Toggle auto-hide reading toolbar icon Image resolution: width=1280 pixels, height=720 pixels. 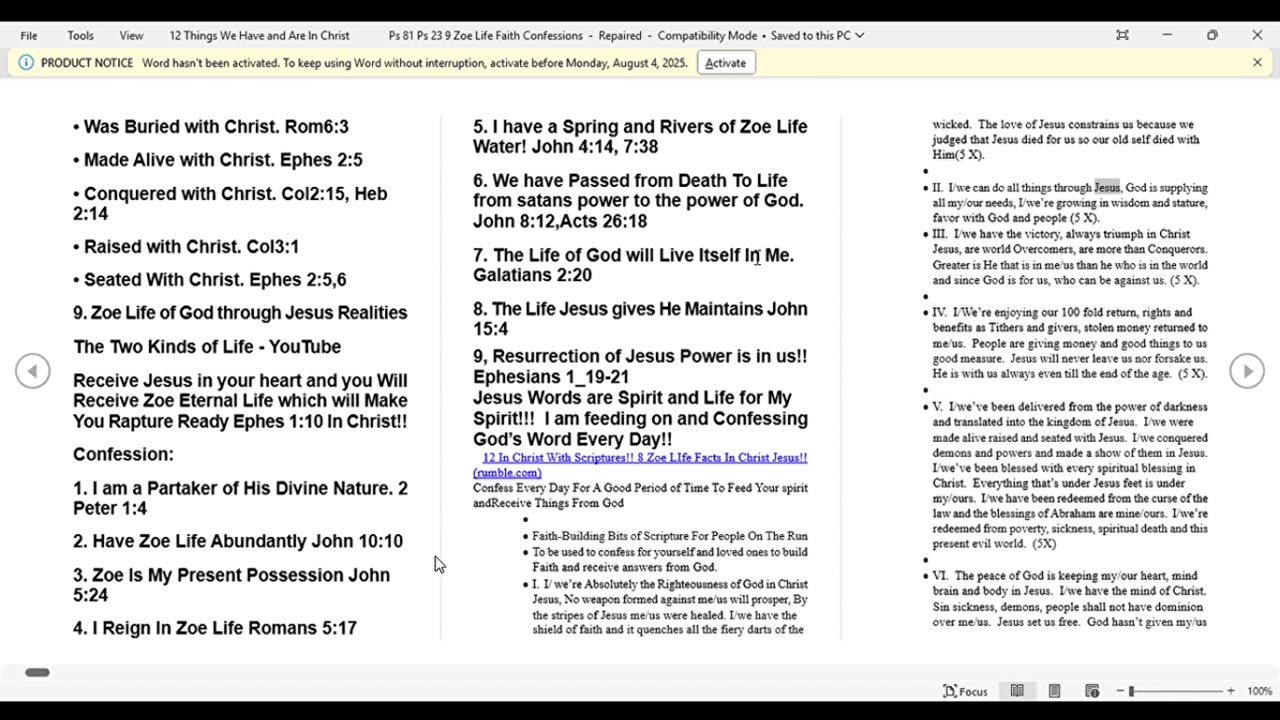tap(1122, 35)
